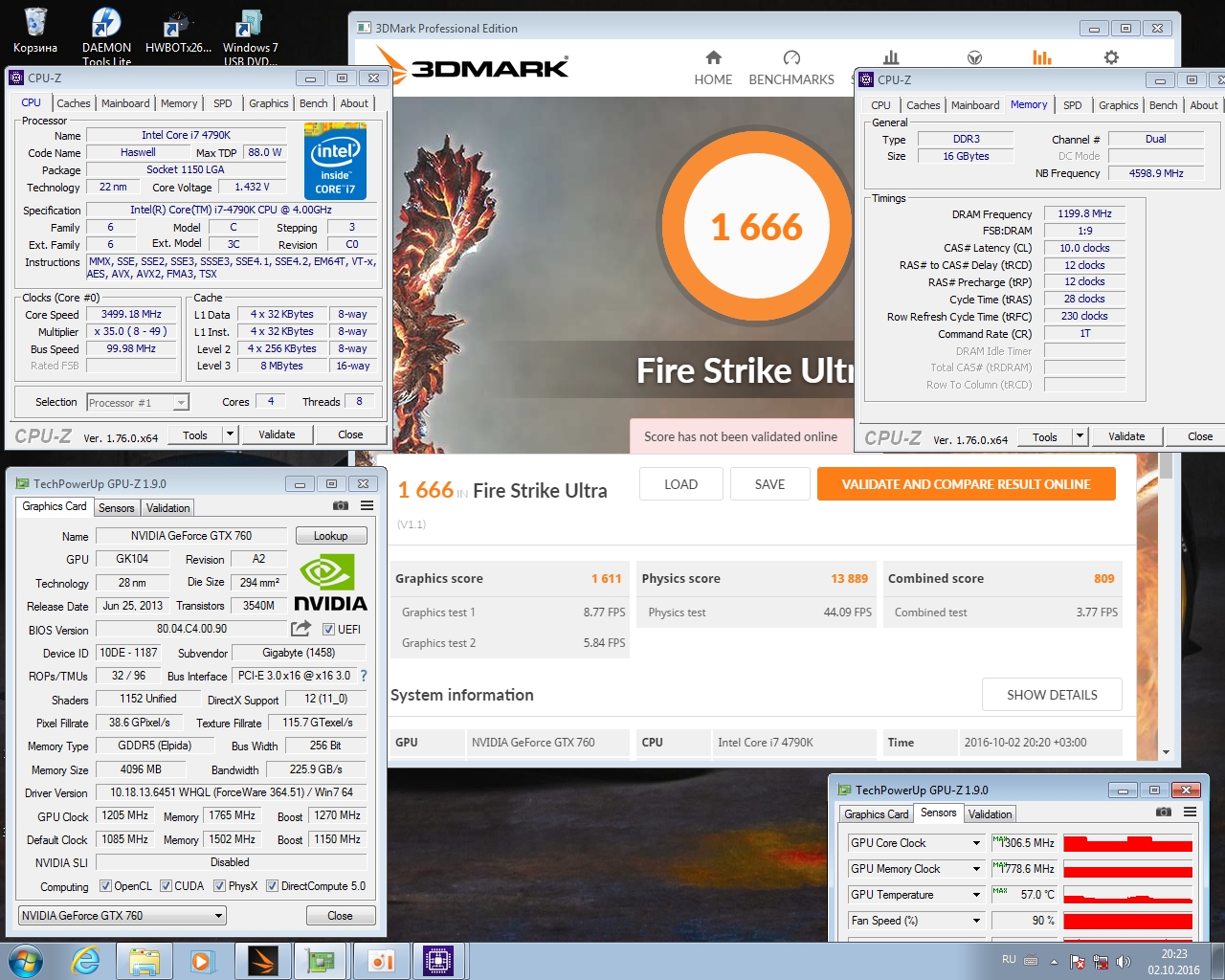The image size is (1225, 980).
Task: Toggle PhysX checkbox in GPU-Z
Action: (x=219, y=886)
